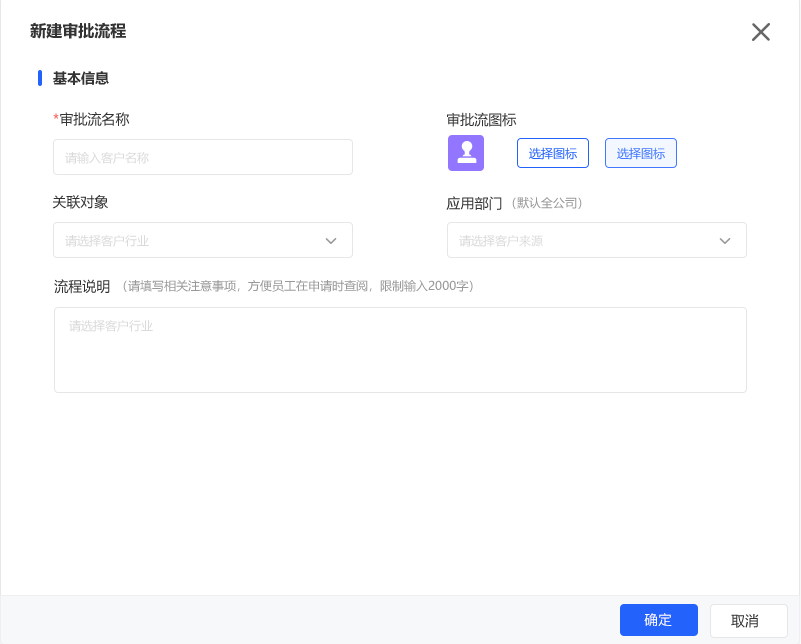Click the 应用部门 label
Screen dimensions: 801x644
tap(474, 203)
